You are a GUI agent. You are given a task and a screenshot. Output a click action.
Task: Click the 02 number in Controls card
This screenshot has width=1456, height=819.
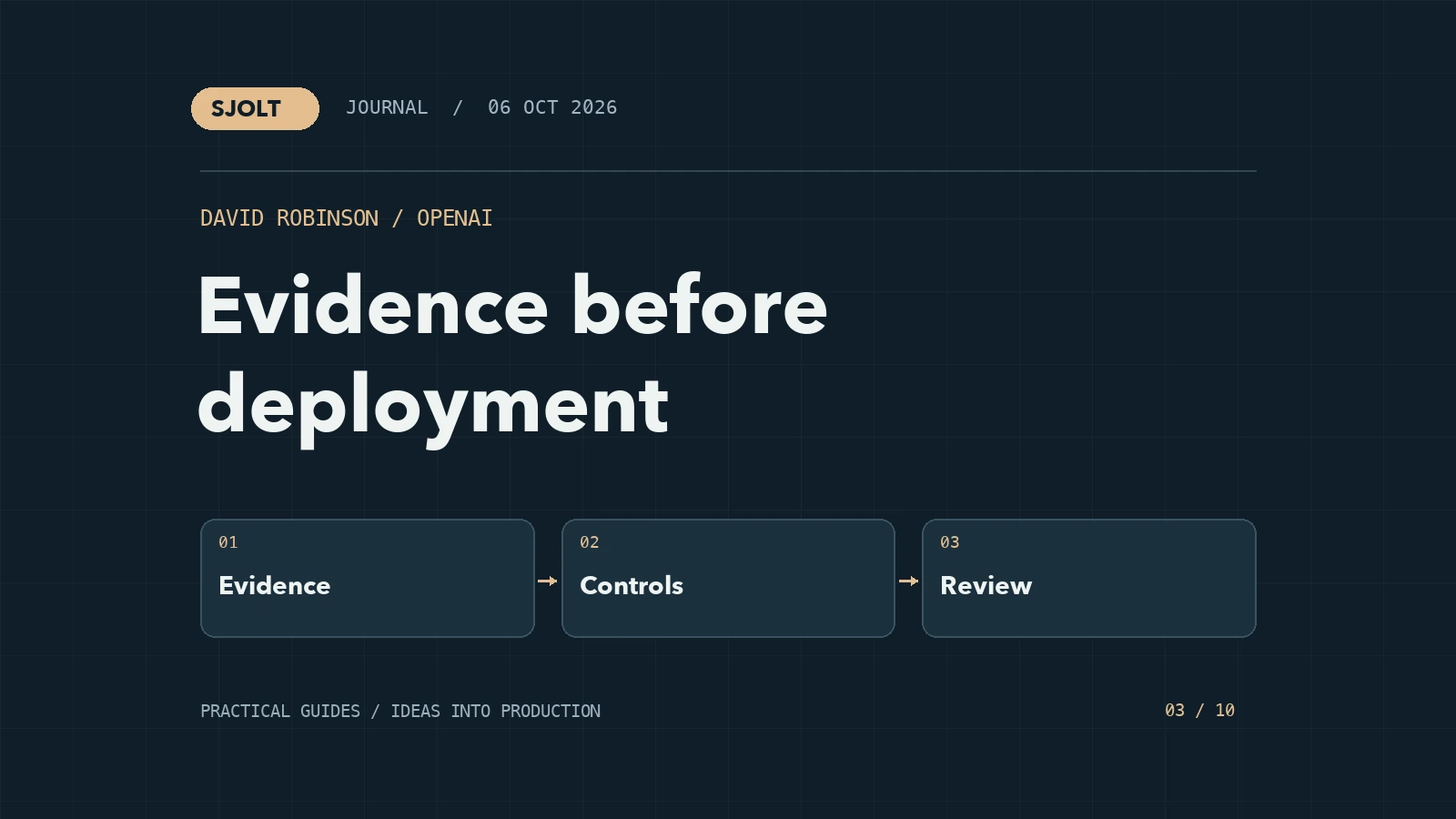[590, 542]
